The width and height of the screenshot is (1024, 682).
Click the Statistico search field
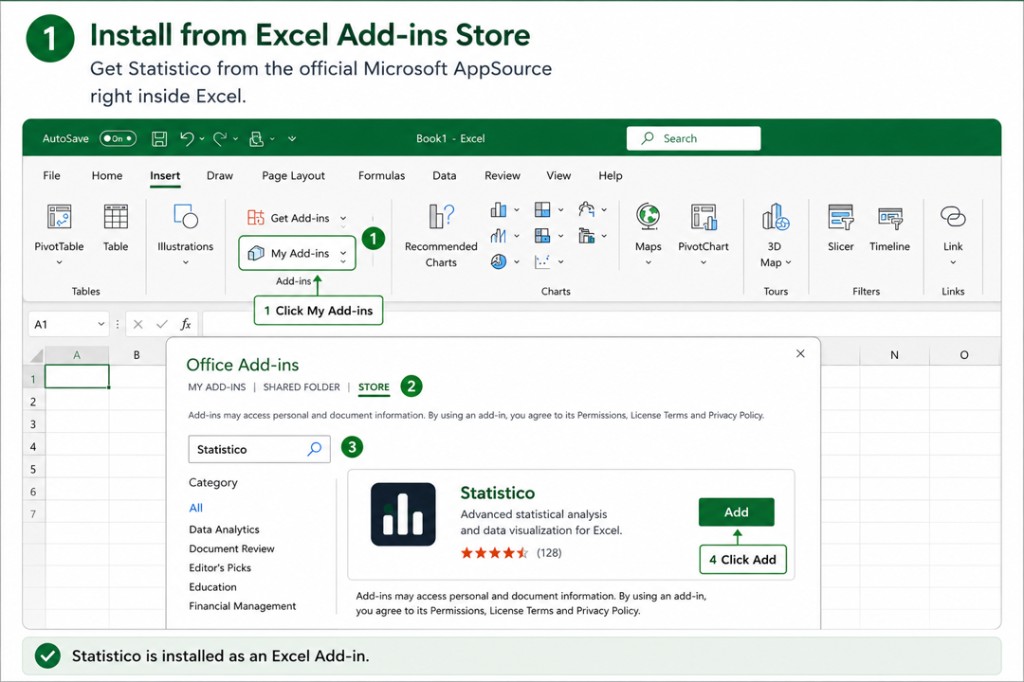[259, 449]
